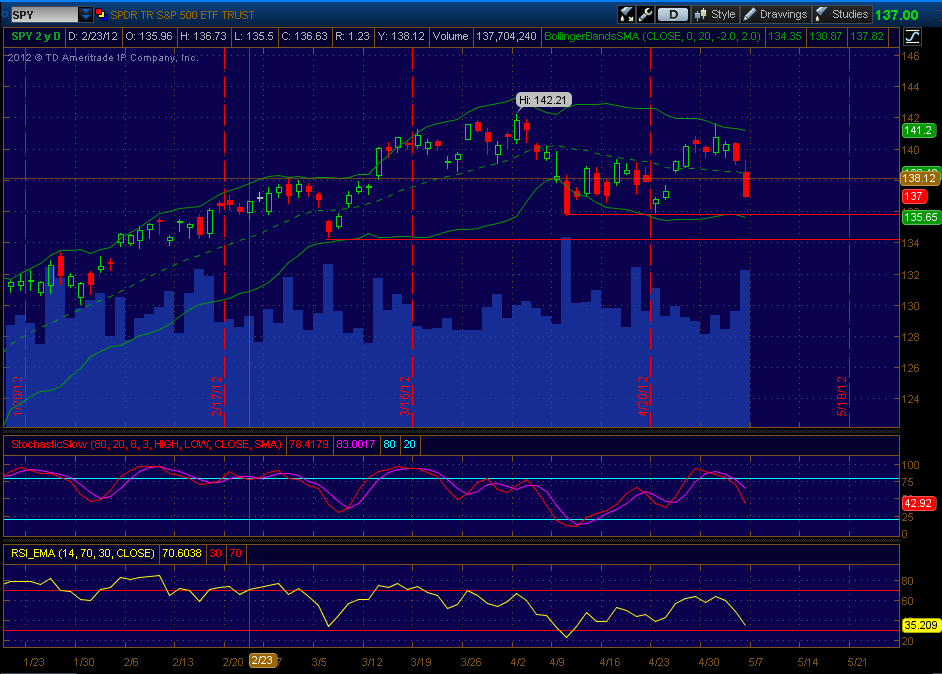Click the D daily timeframe button
This screenshot has height=674, width=942.
(x=673, y=14)
